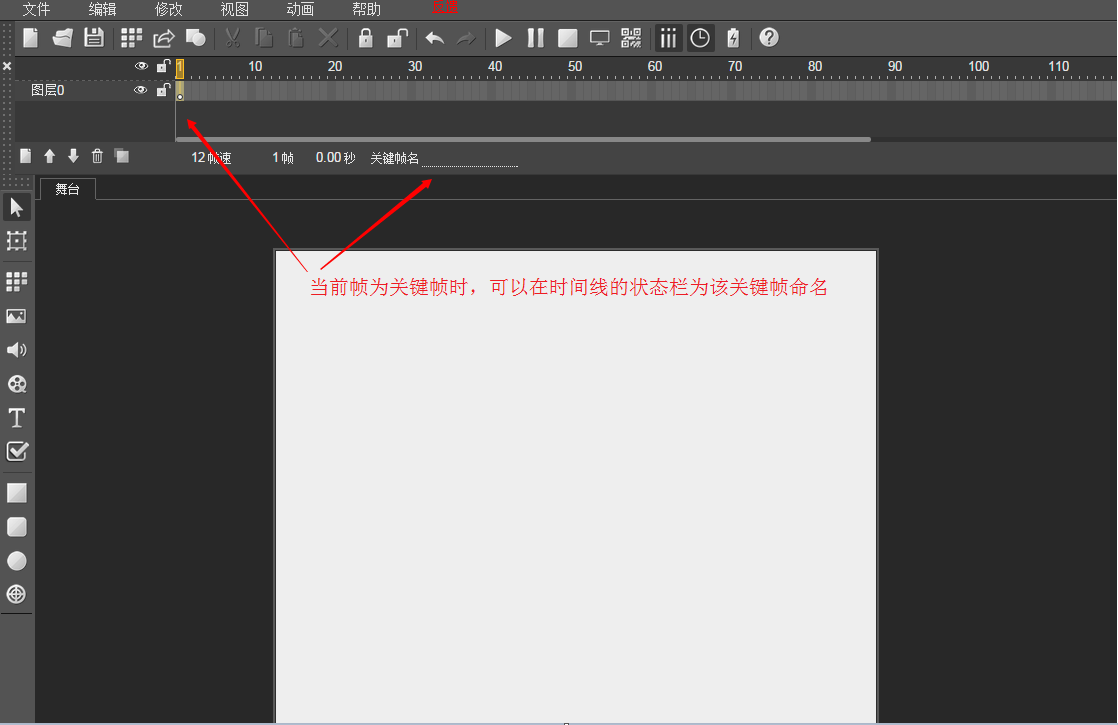Click the 关键帧名 input field

[469, 158]
